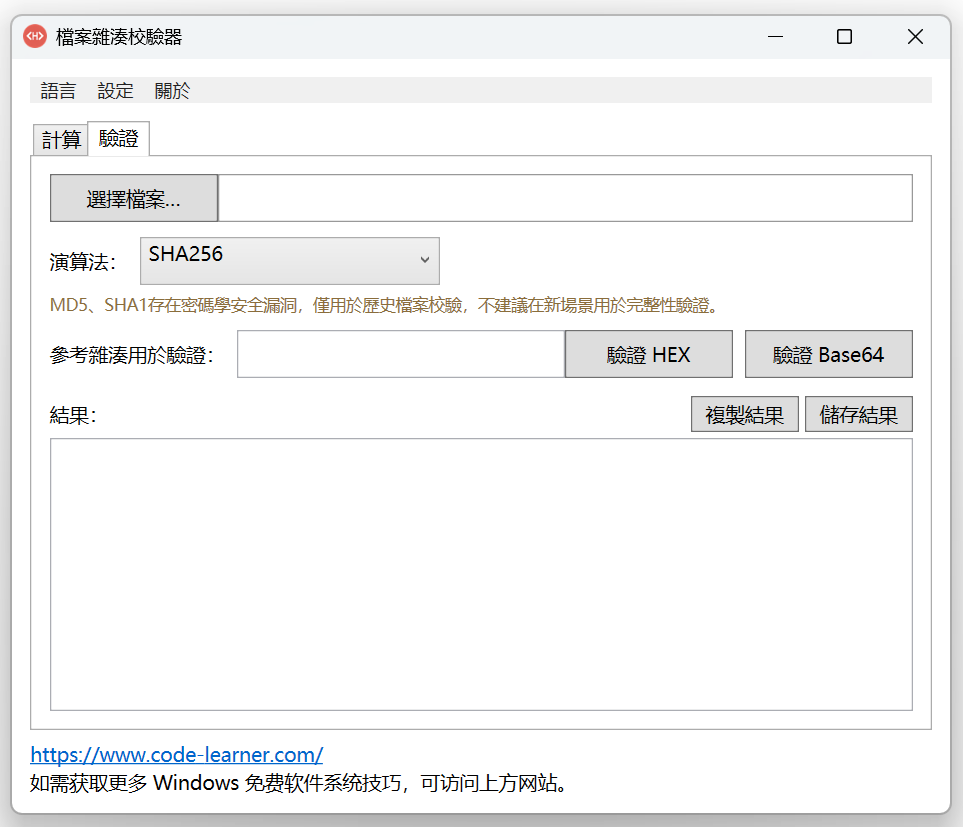Click the 參考雜湊用於驗證: label
This screenshot has width=963, height=827.
point(131,355)
